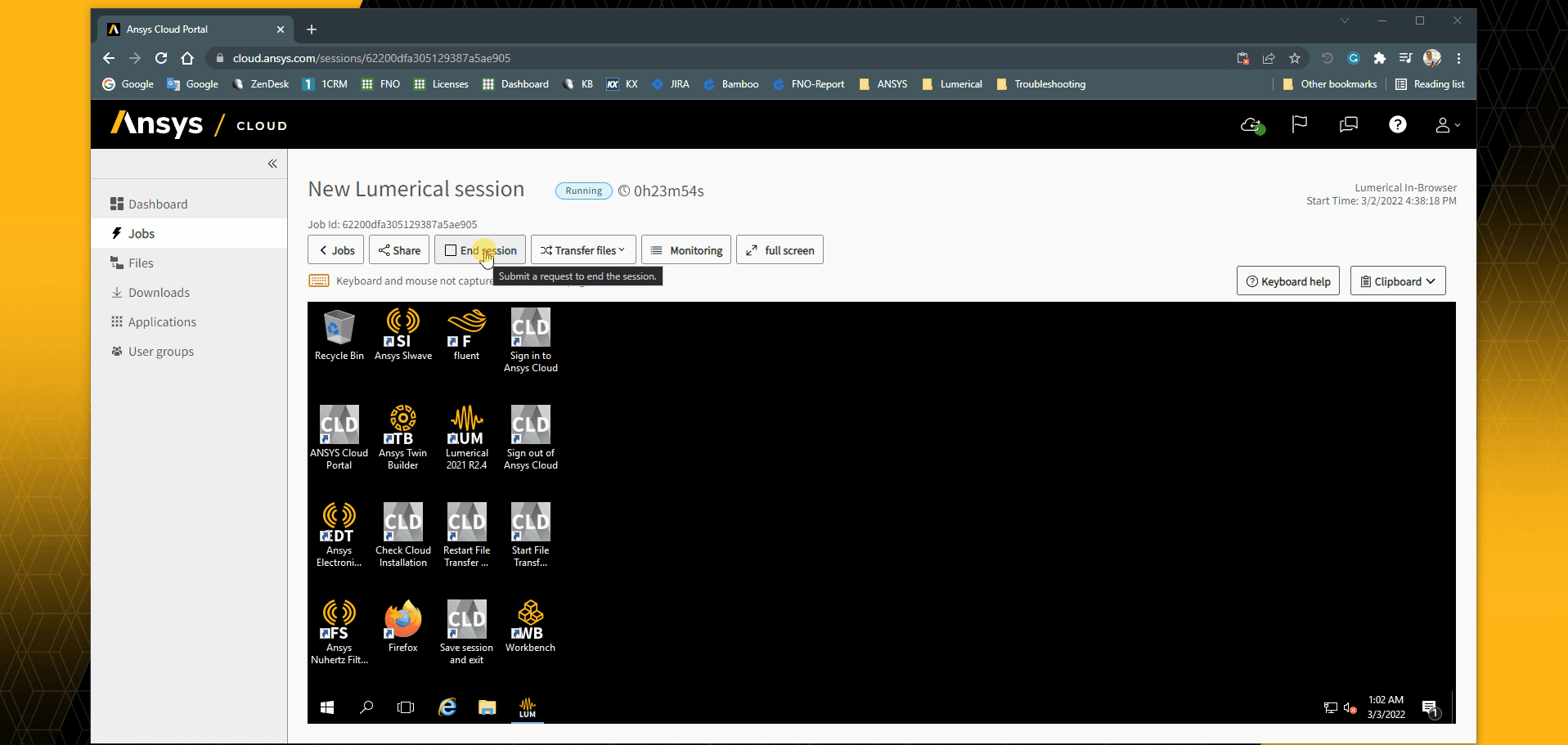Open Keyboard help

[x=1287, y=281]
